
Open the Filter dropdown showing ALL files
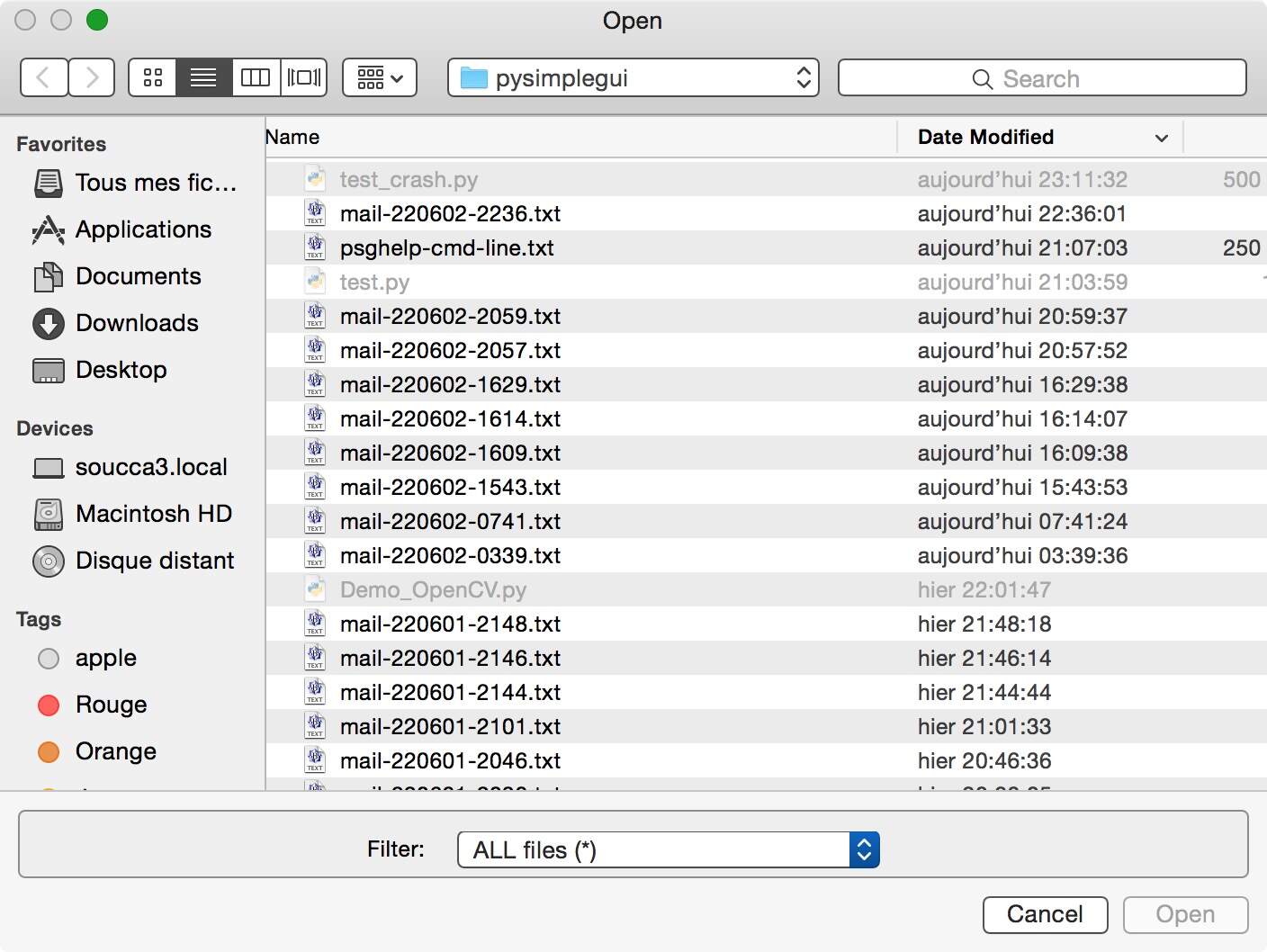click(x=666, y=849)
